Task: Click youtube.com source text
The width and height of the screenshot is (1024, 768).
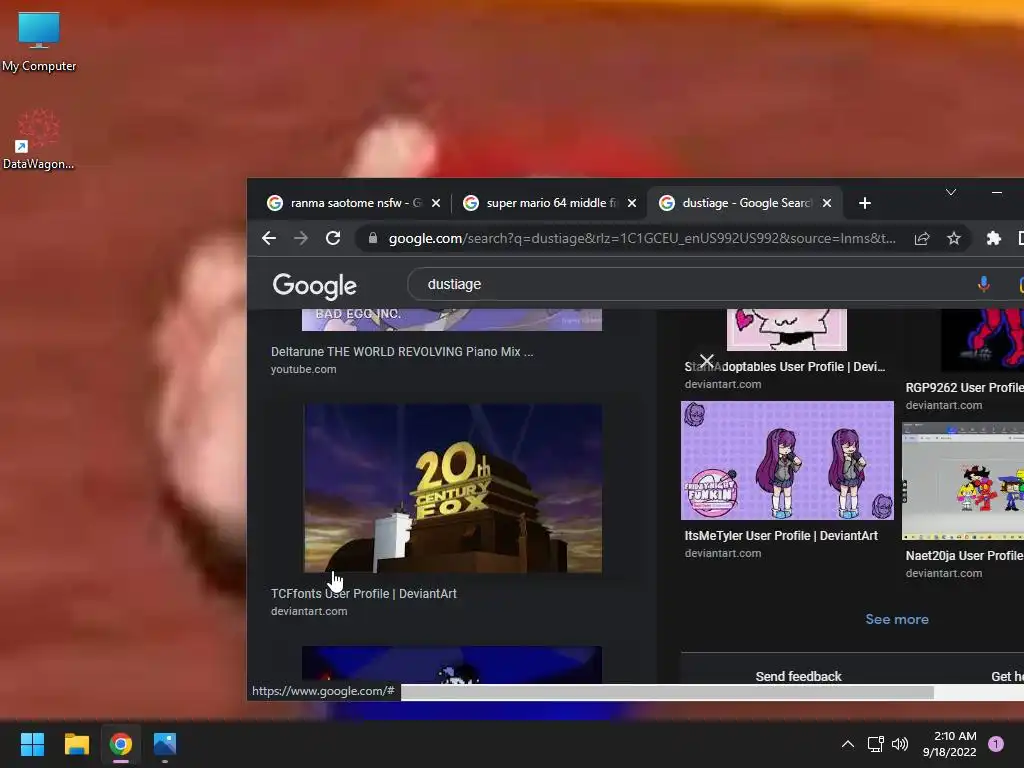Action: pyautogui.click(x=304, y=369)
